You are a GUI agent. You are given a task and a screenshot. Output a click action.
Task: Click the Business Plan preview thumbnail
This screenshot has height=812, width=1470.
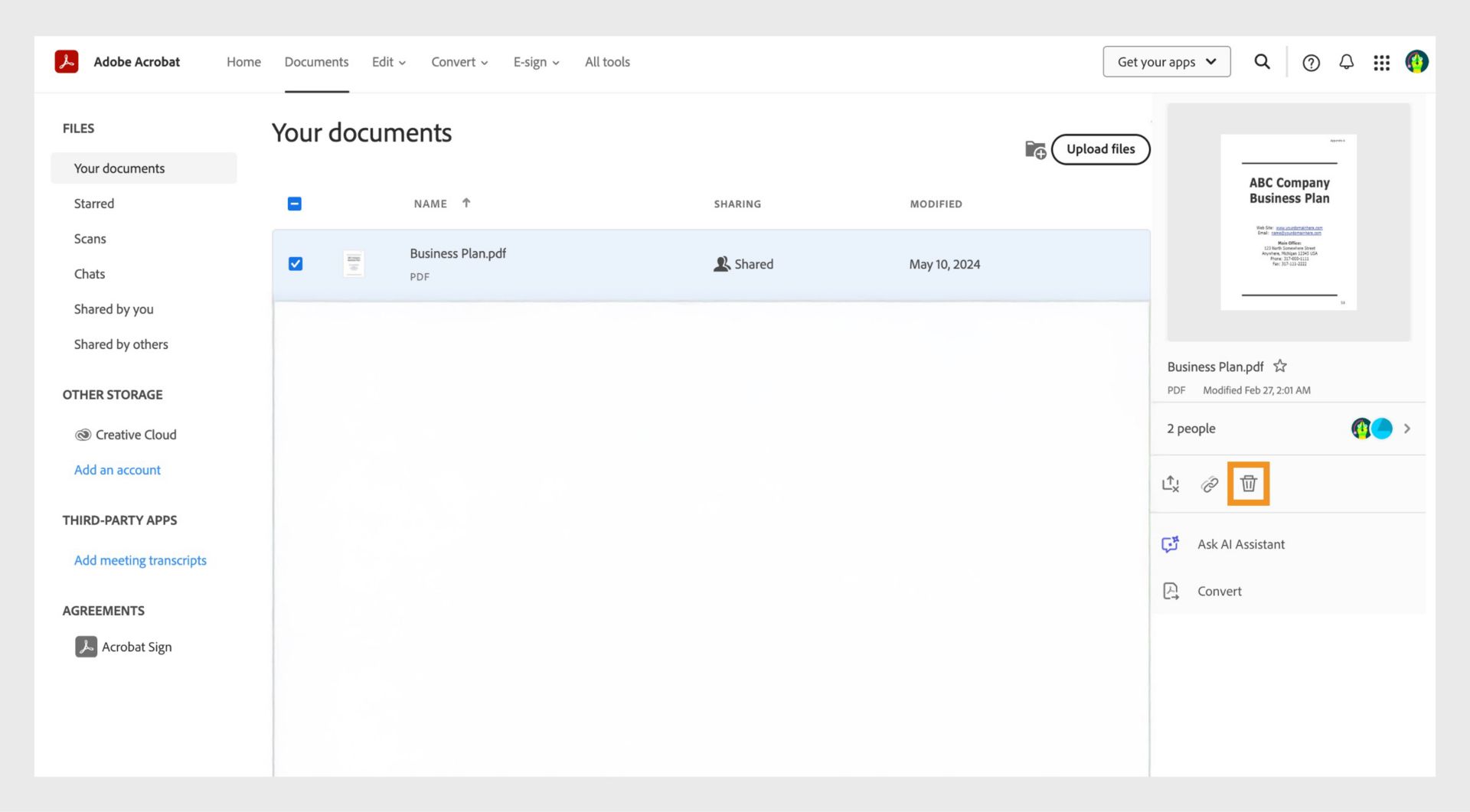point(1289,222)
